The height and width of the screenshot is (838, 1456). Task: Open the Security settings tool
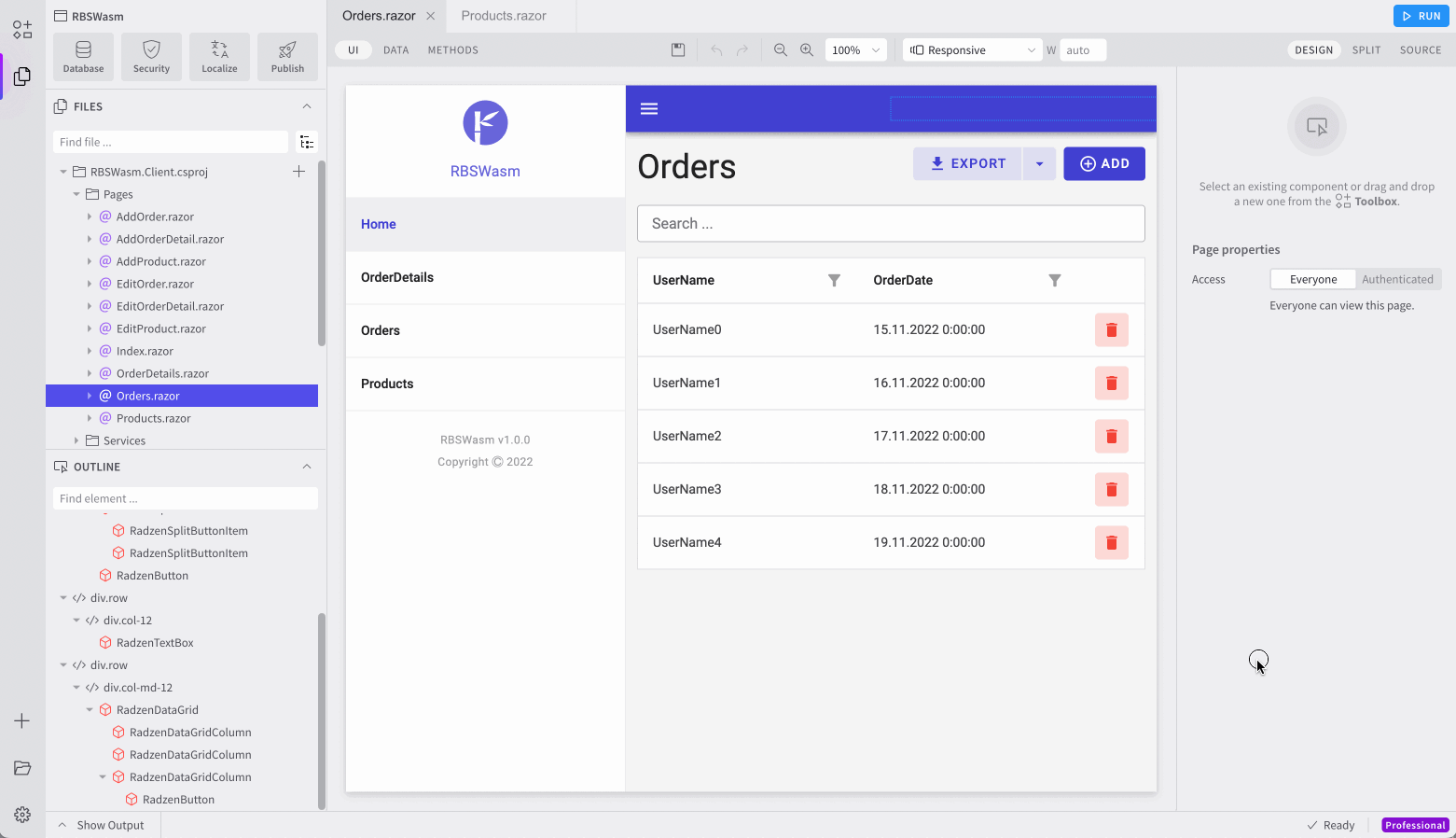click(151, 57)
